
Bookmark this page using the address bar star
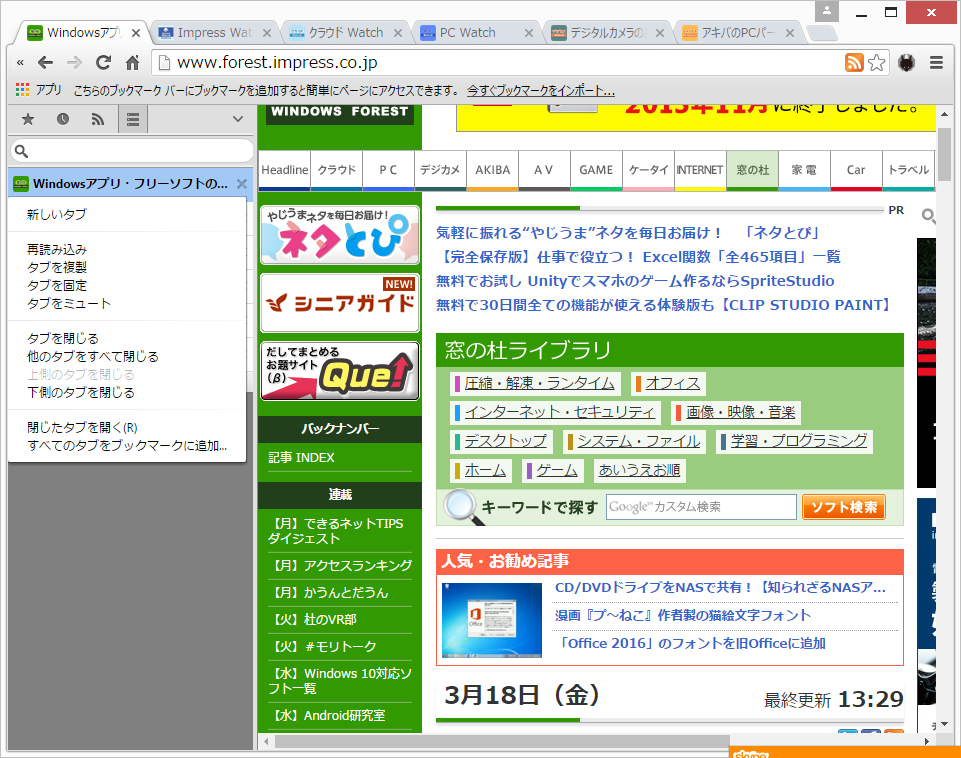pos(876,62)
